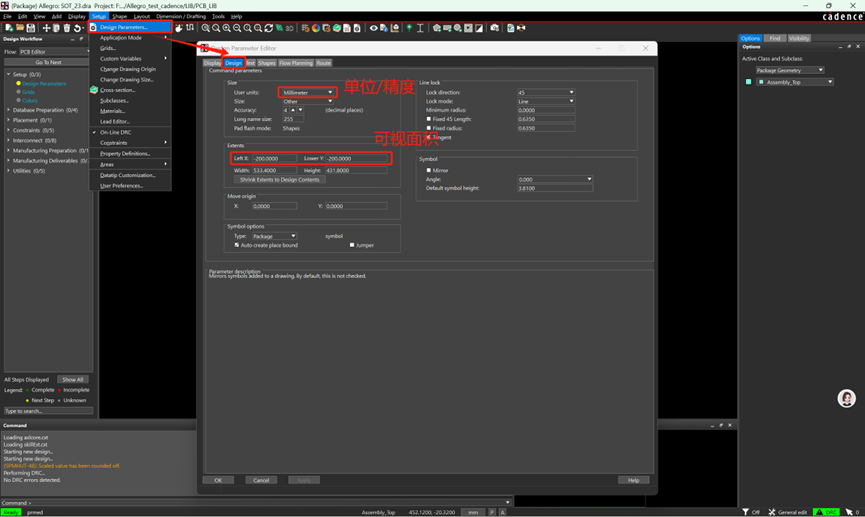The image size is (865, 517).
Task: Select the Move tool icon
Action: point(46,28)
